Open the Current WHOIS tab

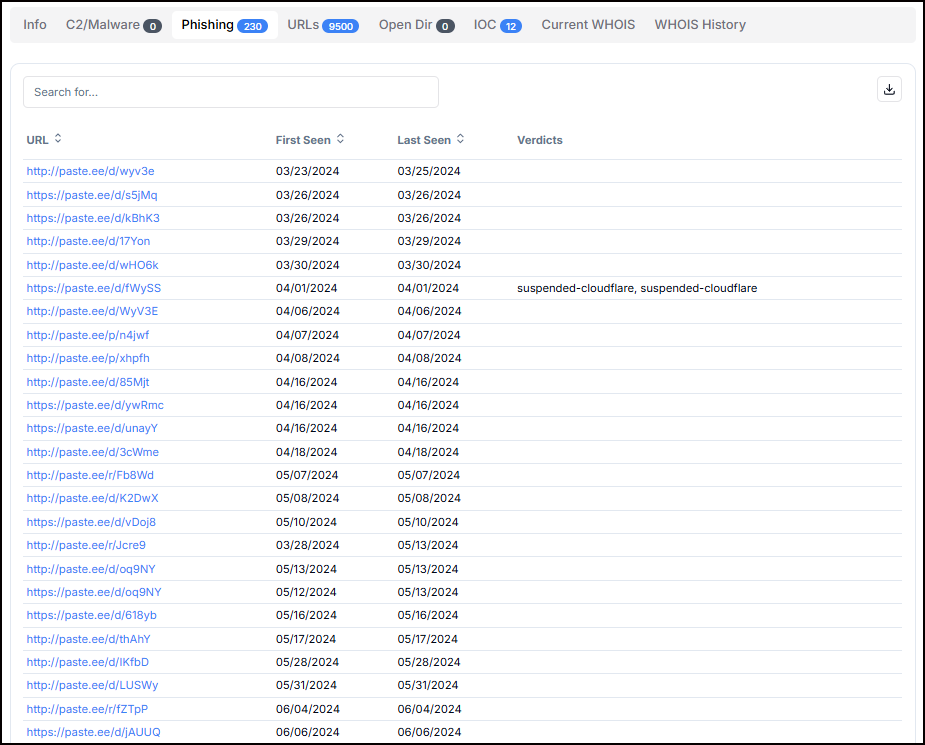pyautogui.click(x=588, y=25)
